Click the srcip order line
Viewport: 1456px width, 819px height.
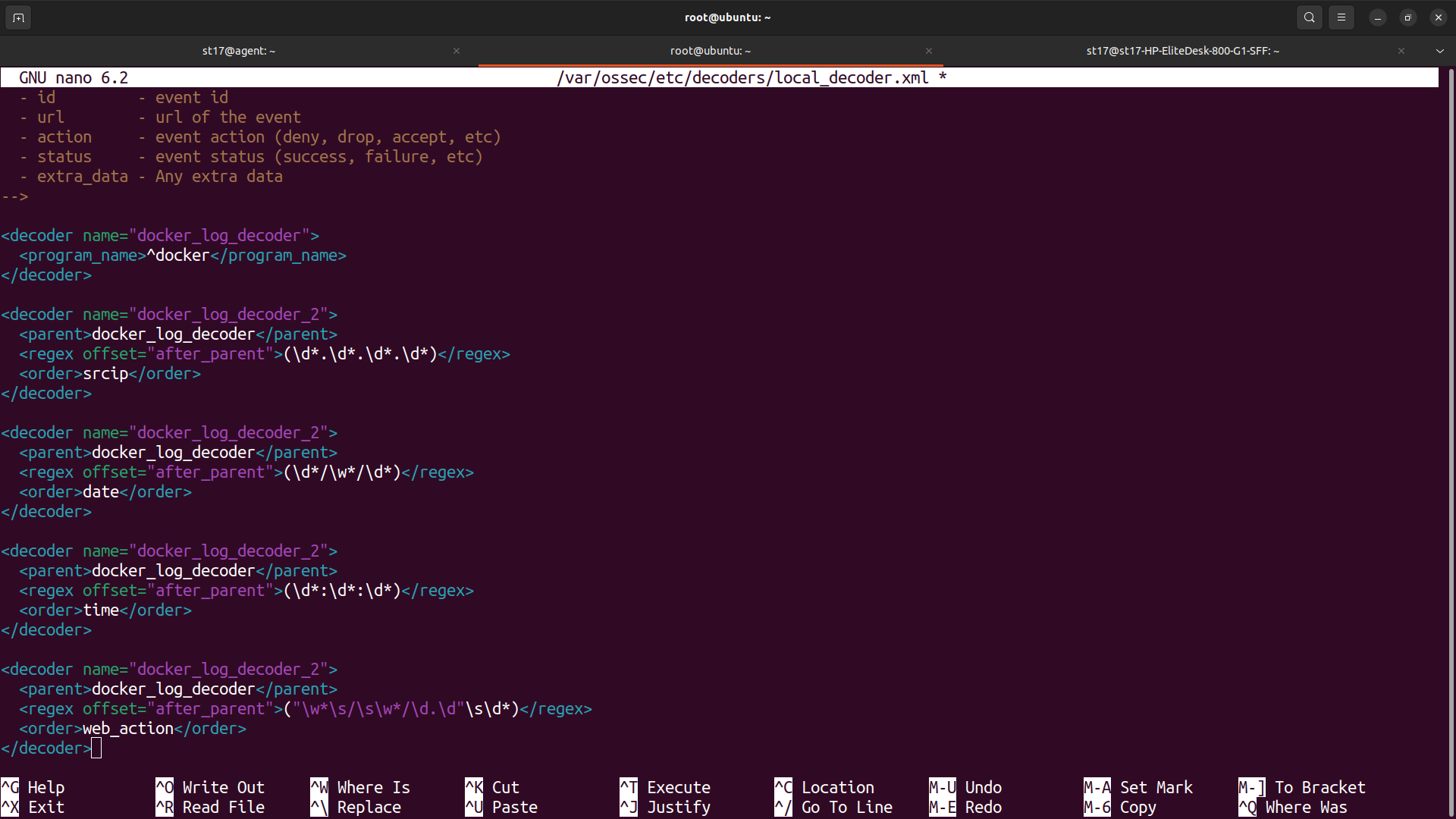[110, 373]
